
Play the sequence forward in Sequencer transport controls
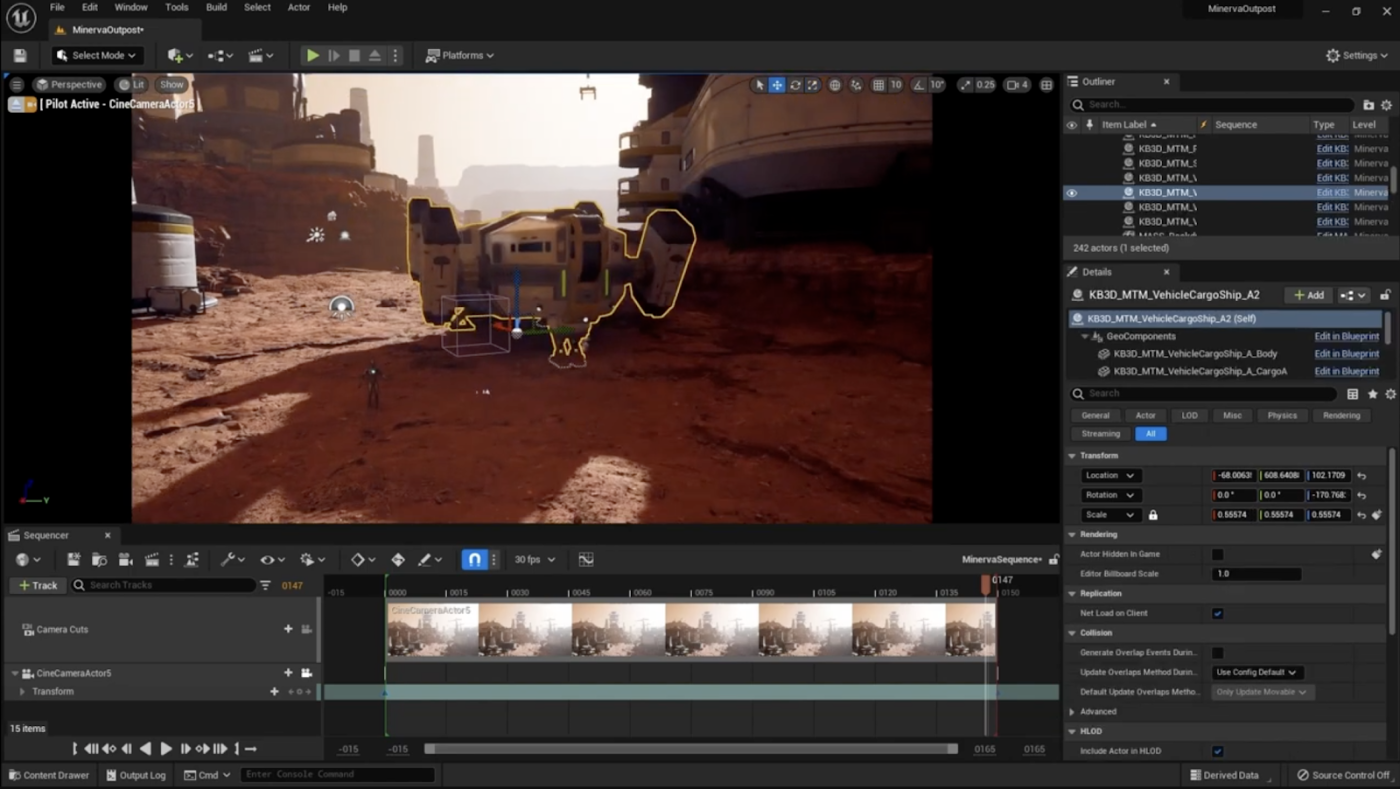[166, 749]
